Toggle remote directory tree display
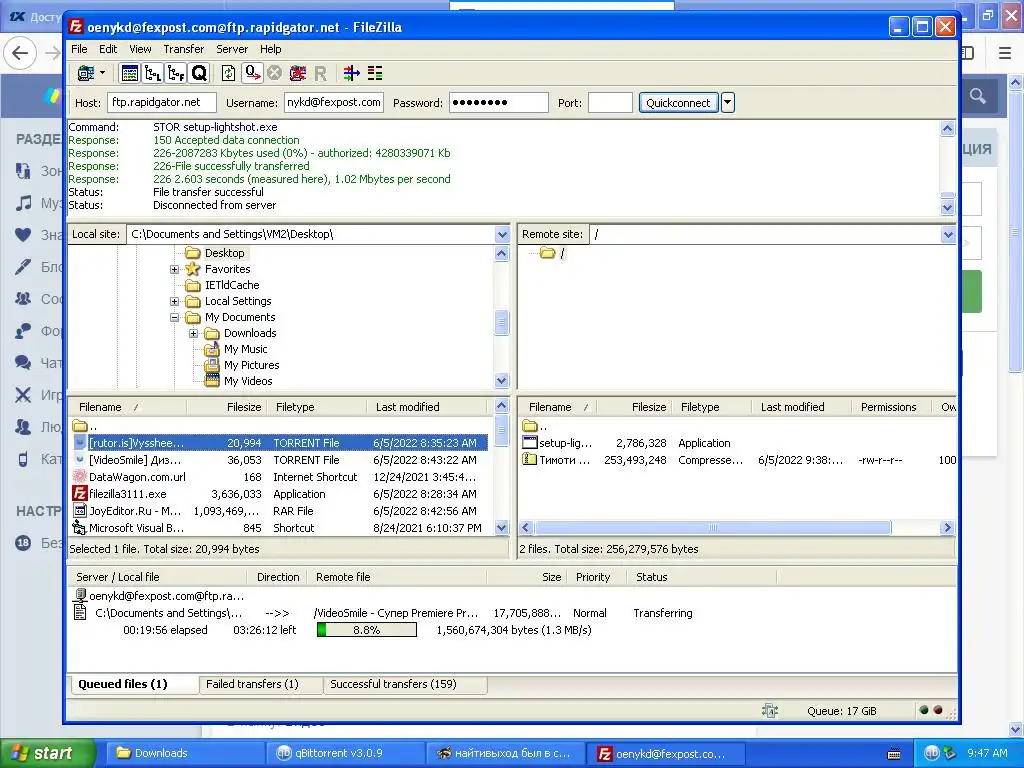The image size is (1024, 768). pos(176,73)
